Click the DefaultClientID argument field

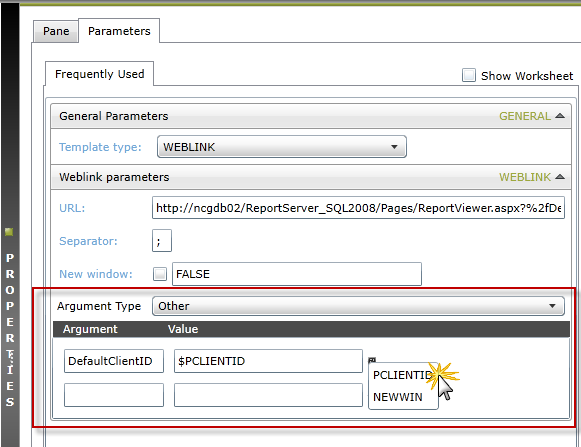pyautogui.click(x=114, y=361)
